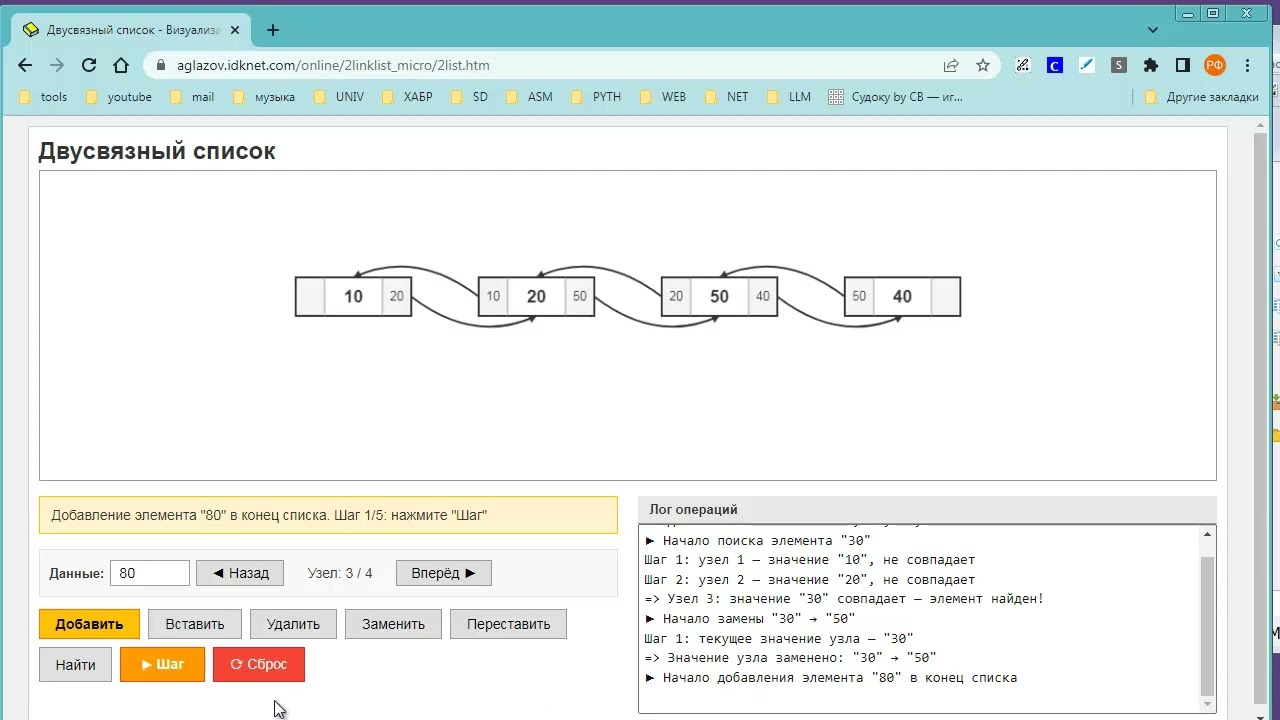Open the NET bookmark folder

click(x=727, y=97)
